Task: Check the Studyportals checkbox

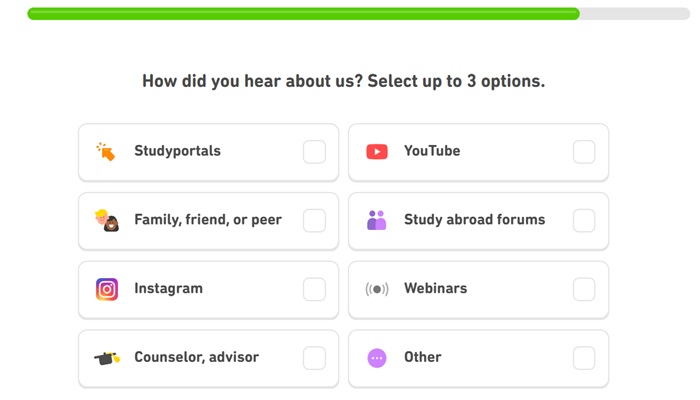Action: point(314,152)
